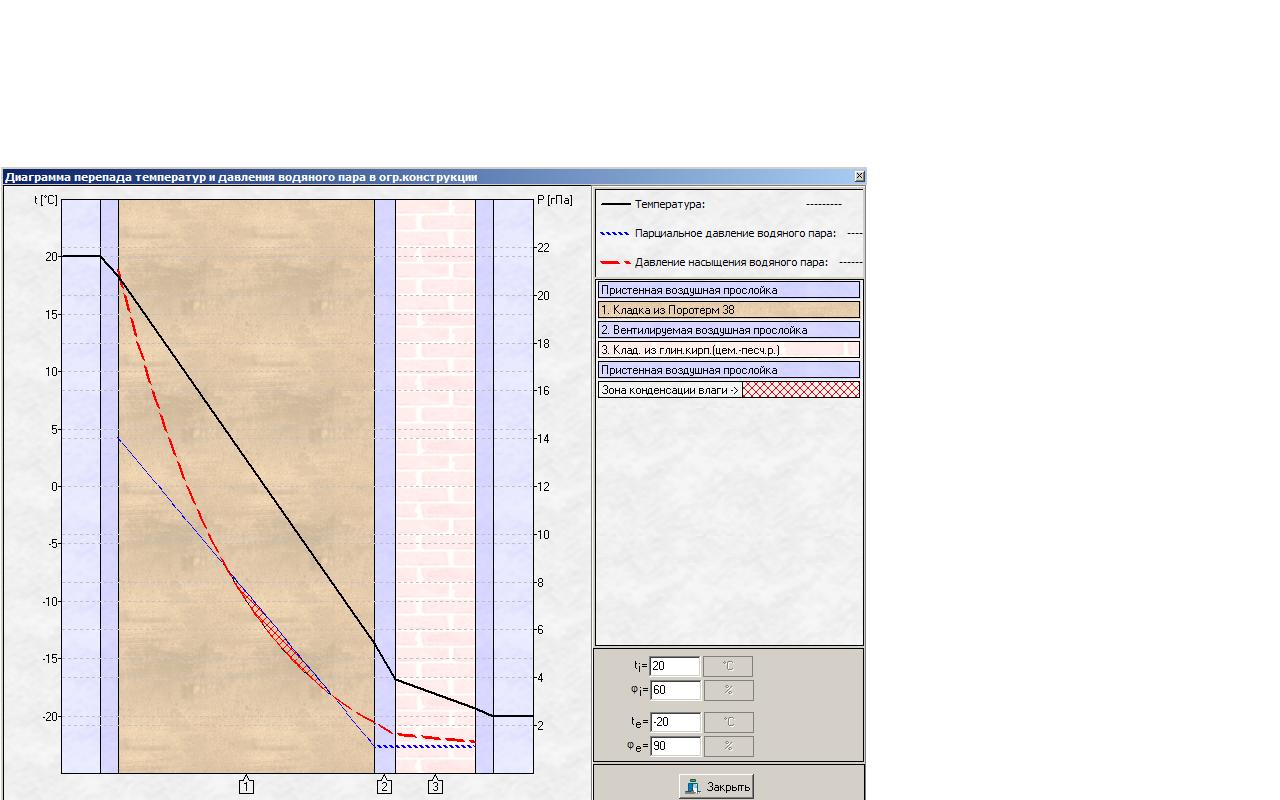The height and width of the screenshot is (800, 1280).
Task: Click the 't [°C]' axis label
Action: tap(46, 200)
